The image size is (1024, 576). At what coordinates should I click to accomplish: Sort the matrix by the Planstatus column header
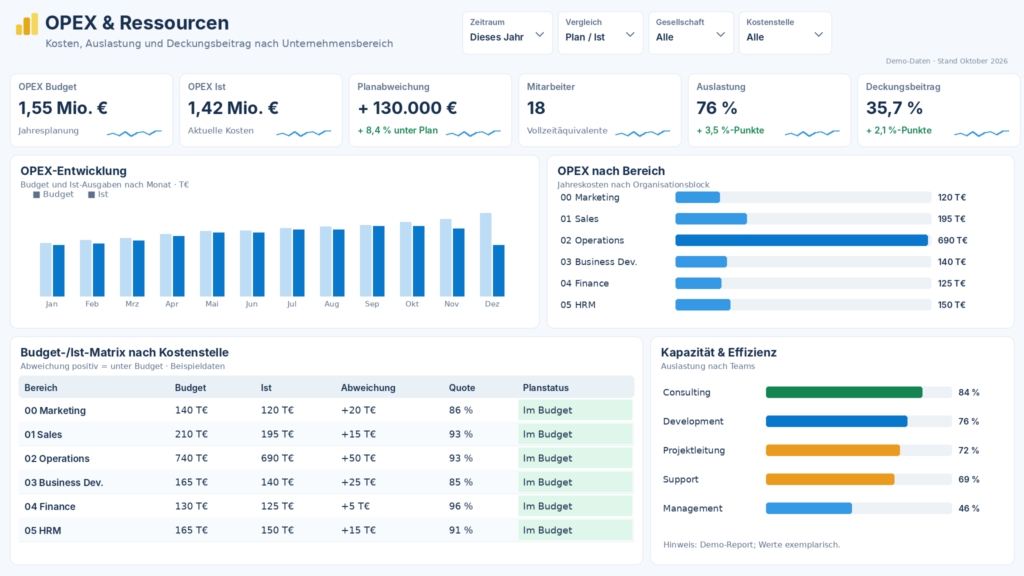coord(545,388)
